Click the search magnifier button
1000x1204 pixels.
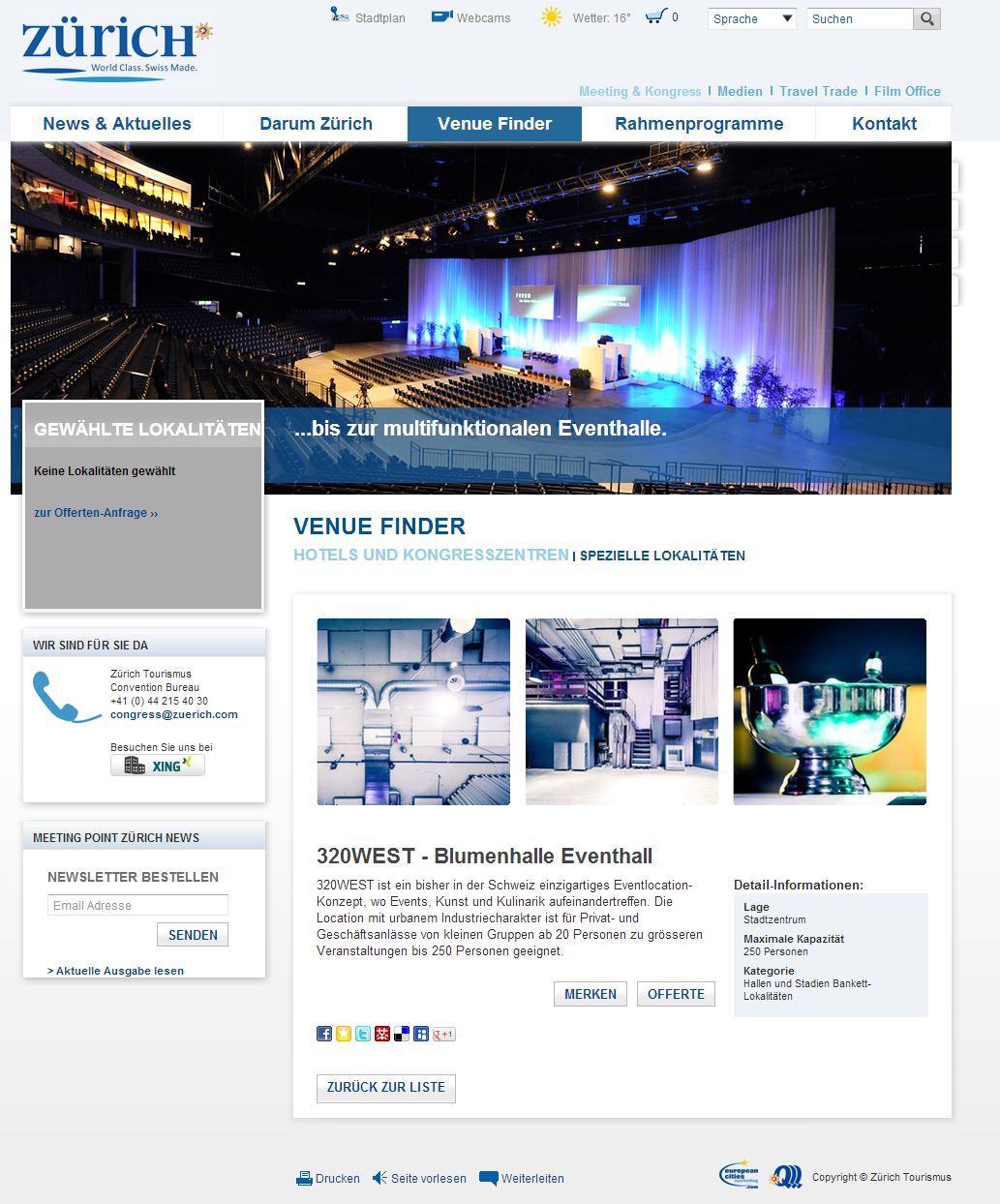tap(926, 18)
